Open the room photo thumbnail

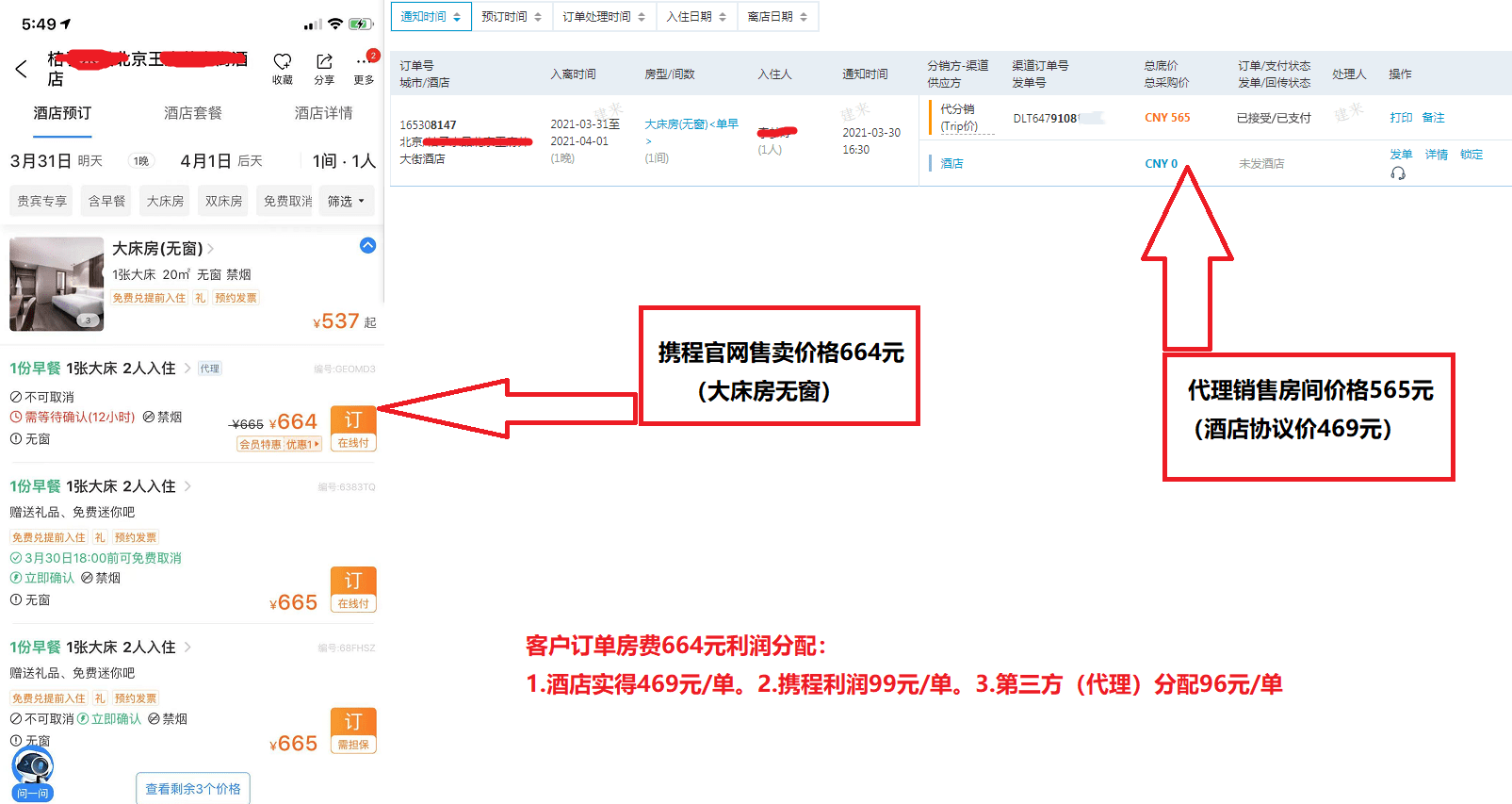(57, 284)
